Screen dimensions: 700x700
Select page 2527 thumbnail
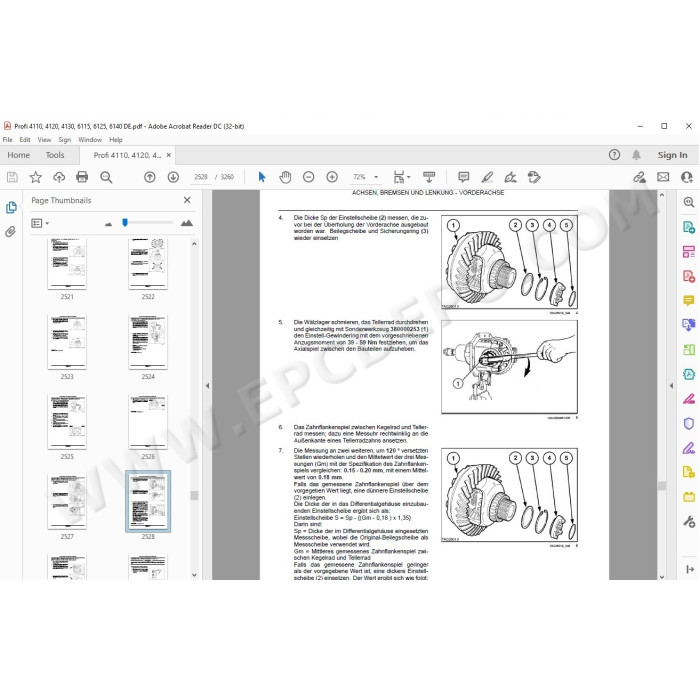(x=67, y=502)
